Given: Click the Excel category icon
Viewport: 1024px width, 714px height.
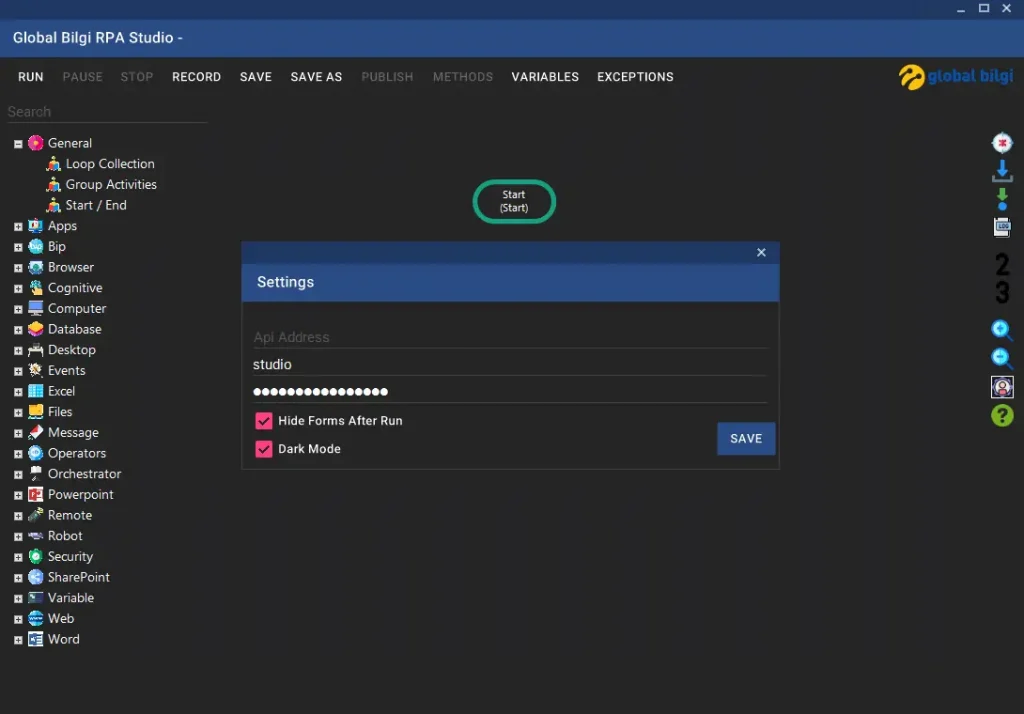Looking at the screenshot, I should click(x=36, y=391).
